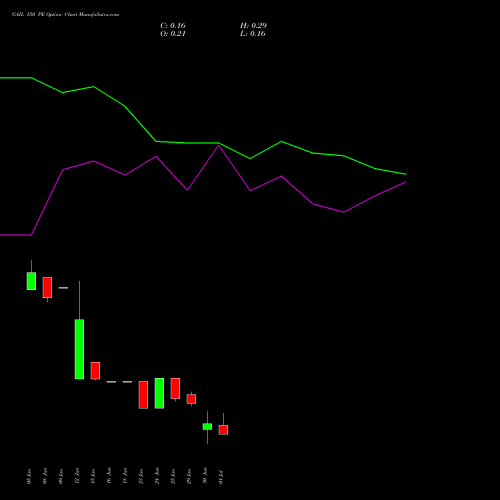Click the close value C: 0.16

click(173, 26)
